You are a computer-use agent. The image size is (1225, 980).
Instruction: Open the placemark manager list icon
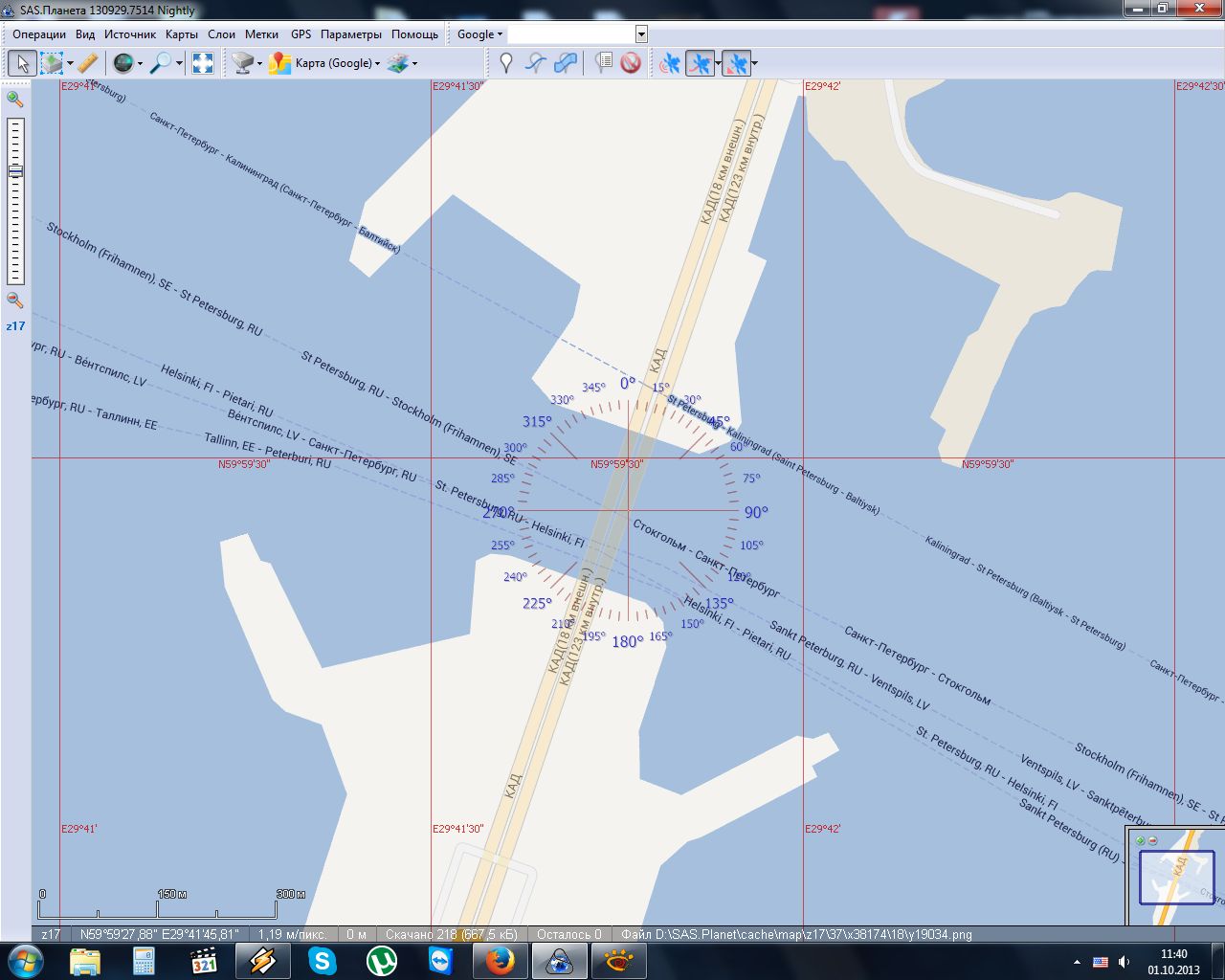click(x=603, y=63)
